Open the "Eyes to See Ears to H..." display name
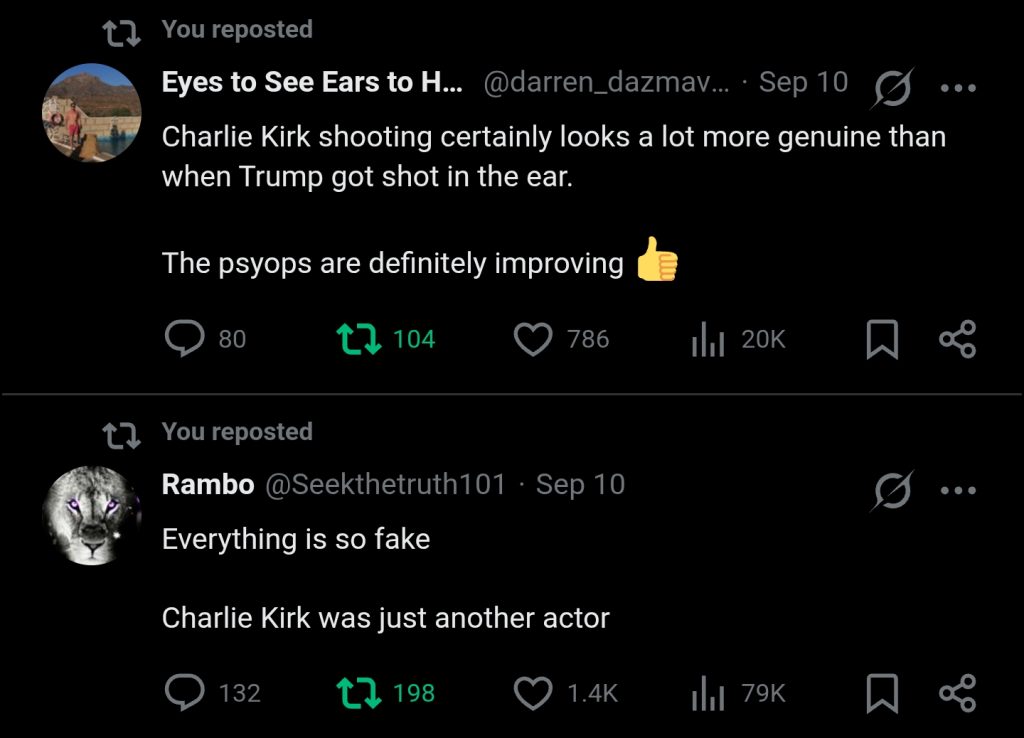Image resolution: width=1024 pixels, height=738 pixels. coord(312,83)
